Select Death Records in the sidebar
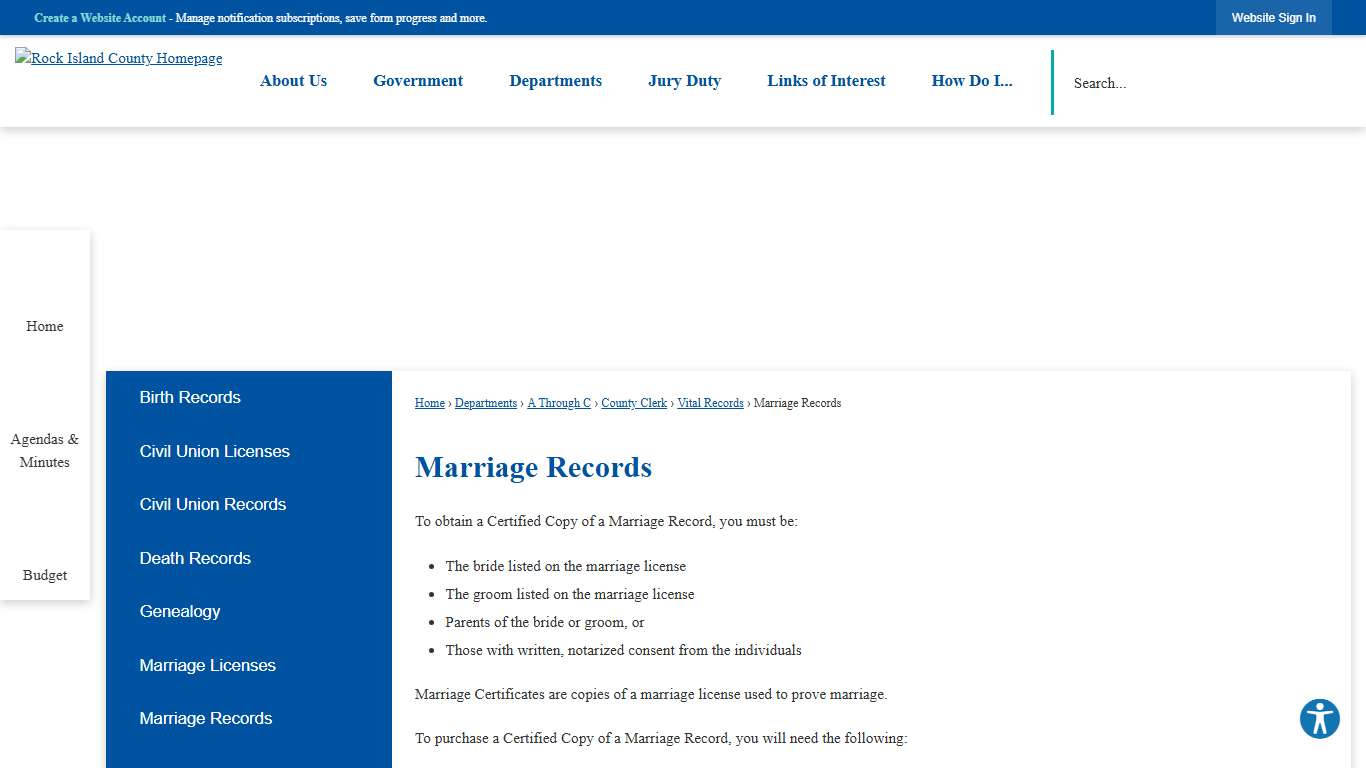This screenshot has height=768, width=1366. pyautogui.click(x=195, y=558)
